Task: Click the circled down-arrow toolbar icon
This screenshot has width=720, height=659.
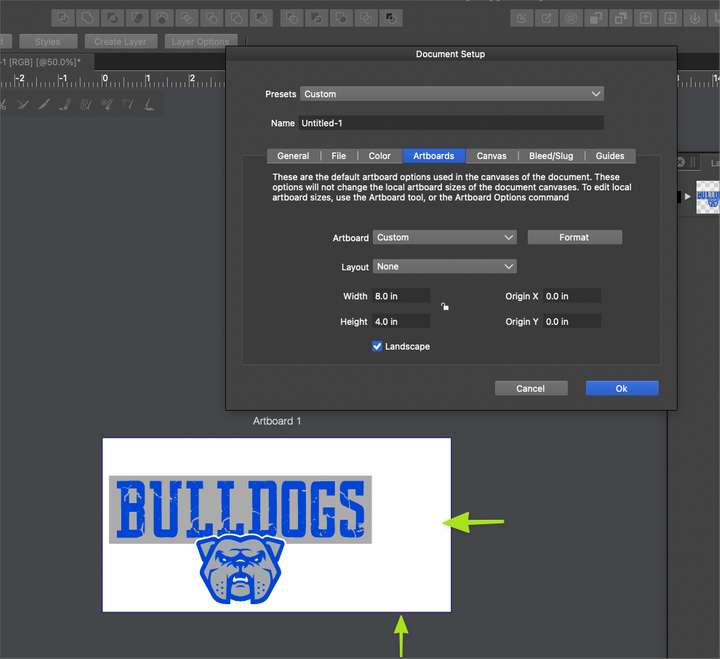Action: [x=695, y=18]
